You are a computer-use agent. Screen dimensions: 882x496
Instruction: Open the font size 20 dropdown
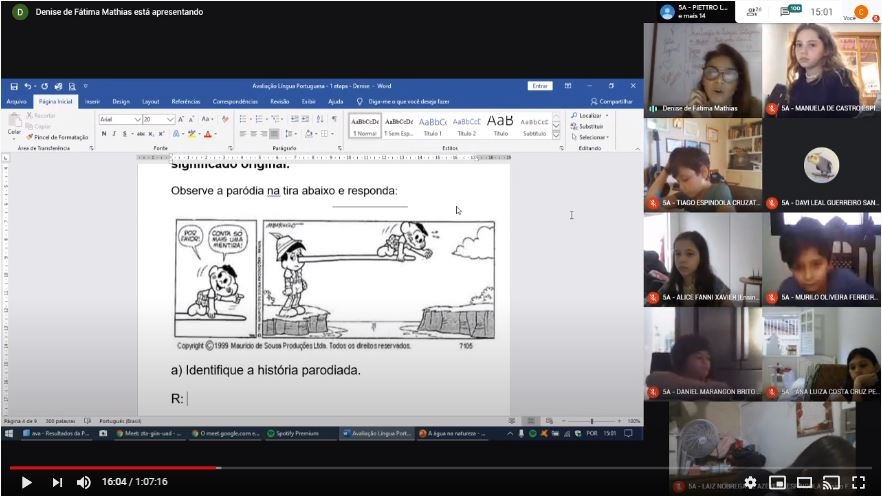tap(169, 119)
